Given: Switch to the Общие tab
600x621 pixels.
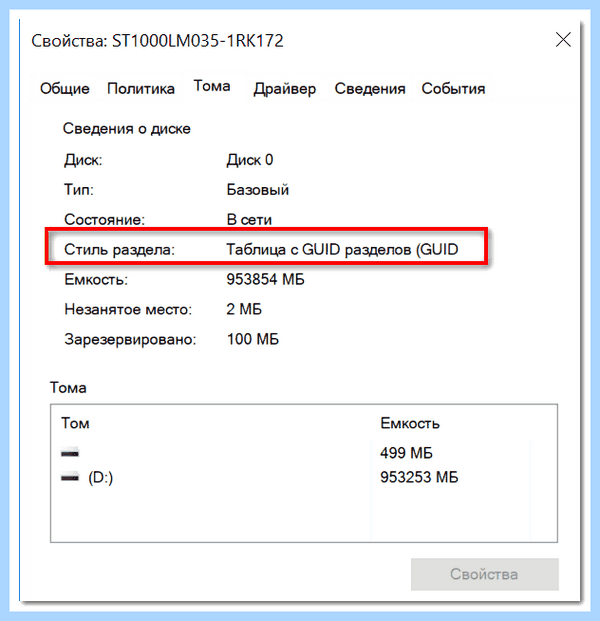Looking at the screenshot, I should click(65, 88).
